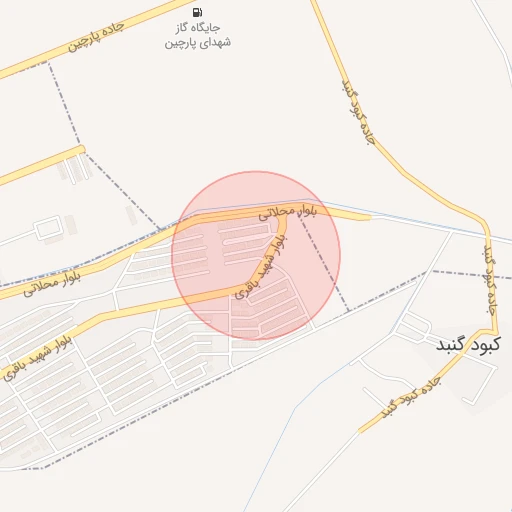Click the کبود گنبد village name
The height and width of the screenshot is (512, 512).
pos(468,345)
